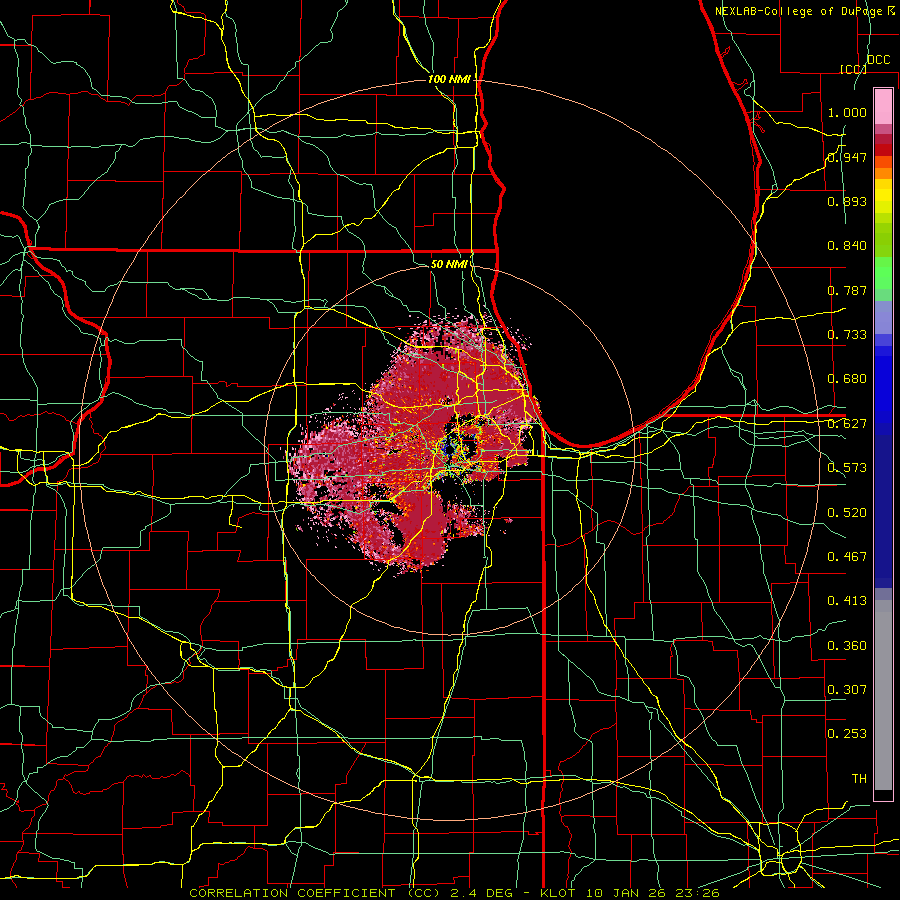This screenshot has height=900, width=900.
Task: Click the 0.893 legend value
Action: point(847,201)
